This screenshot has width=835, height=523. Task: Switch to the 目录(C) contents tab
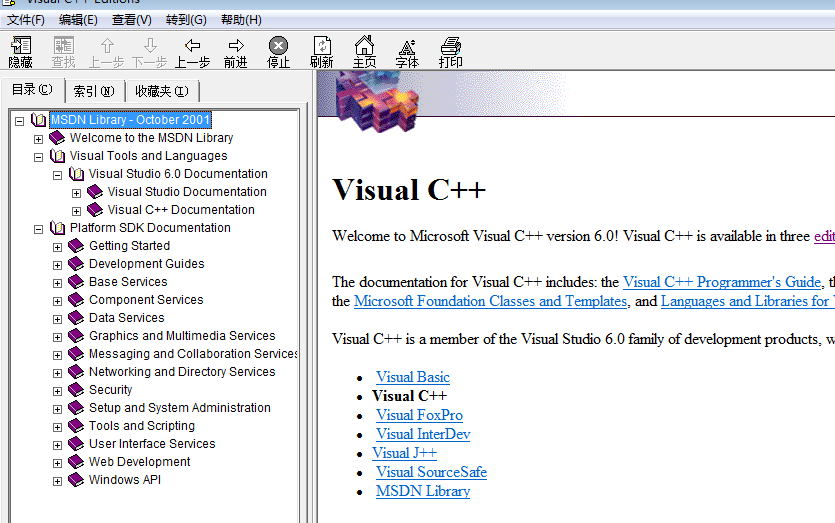(x=32, y=89)
